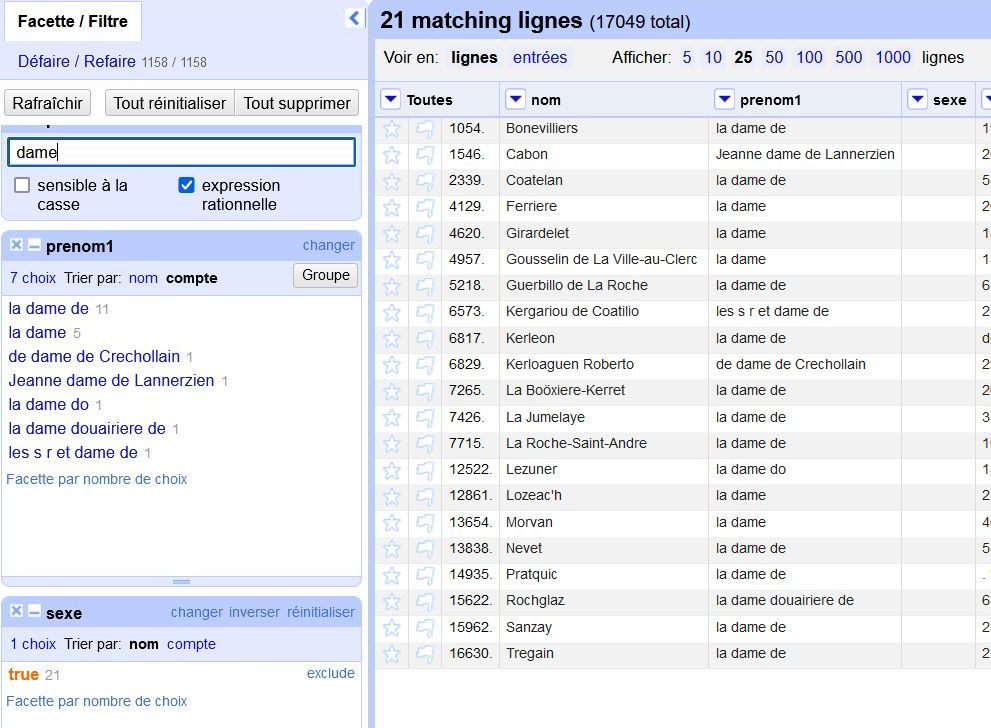Copy the 7 choix link in prenom1 facet
The width and height of the screenshot is (991, 728).
(33, 278)
